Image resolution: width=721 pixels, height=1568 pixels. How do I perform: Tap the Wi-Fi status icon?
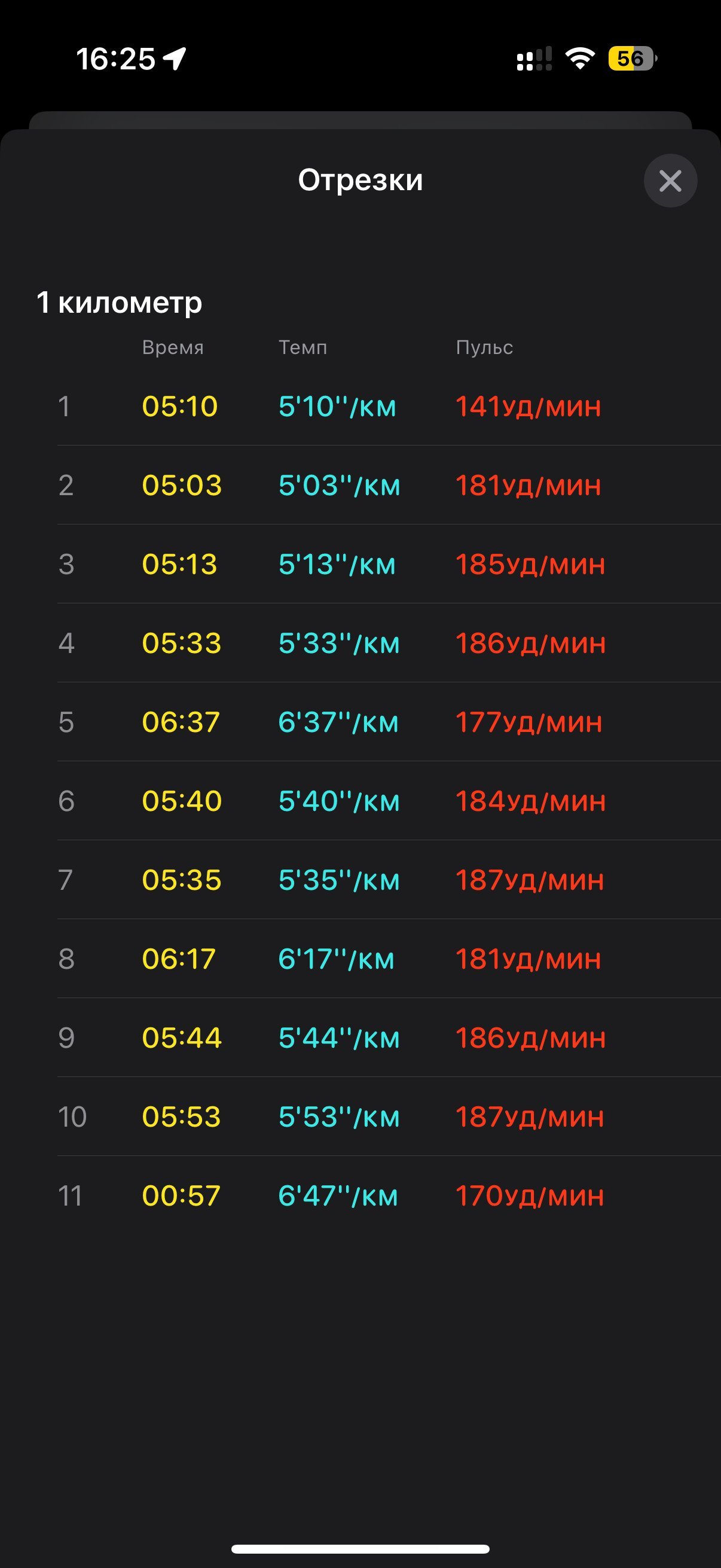point(580,59)
